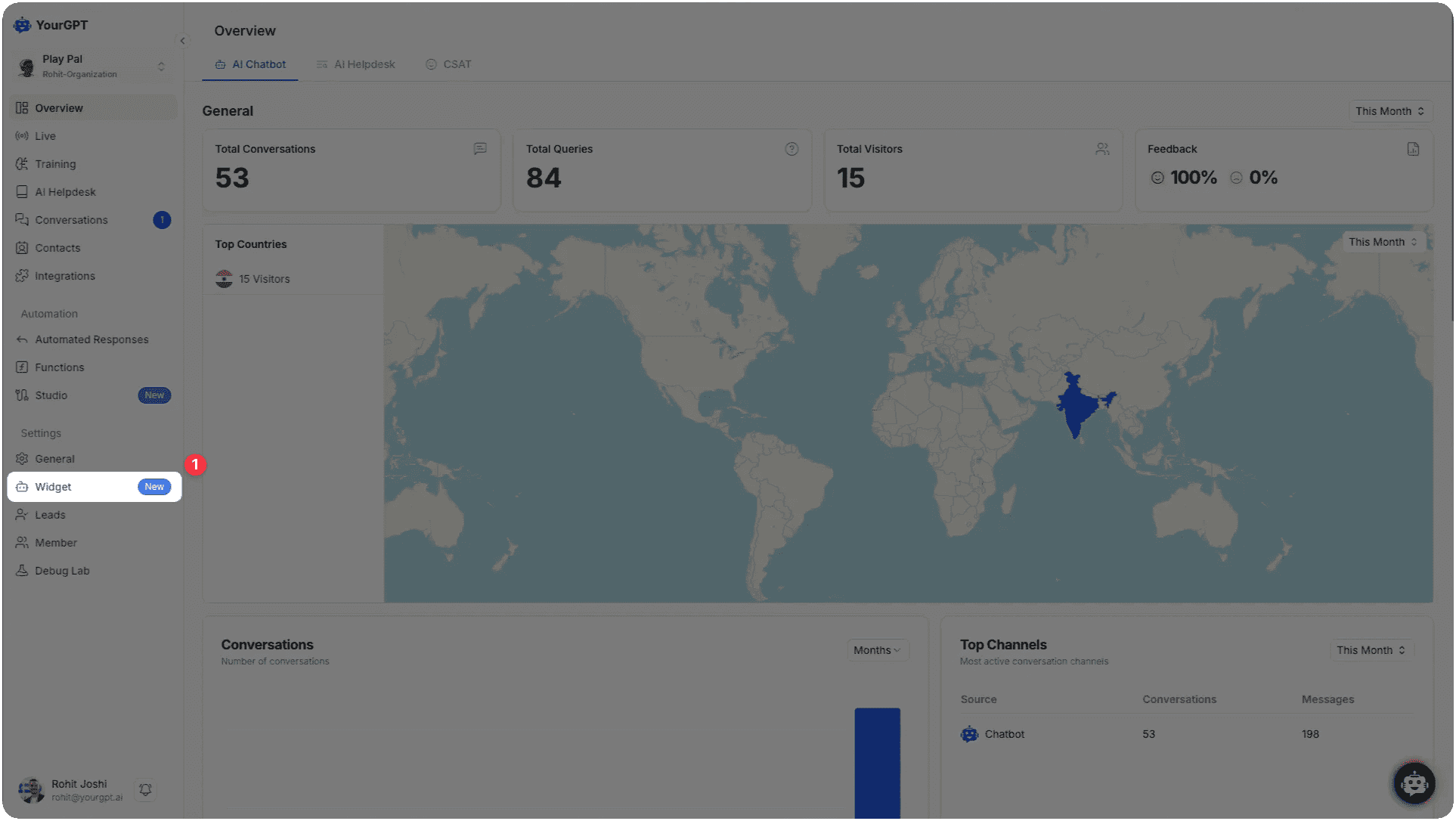
Task: Click the blue conversations chart bar
Action: click(877, 762)
